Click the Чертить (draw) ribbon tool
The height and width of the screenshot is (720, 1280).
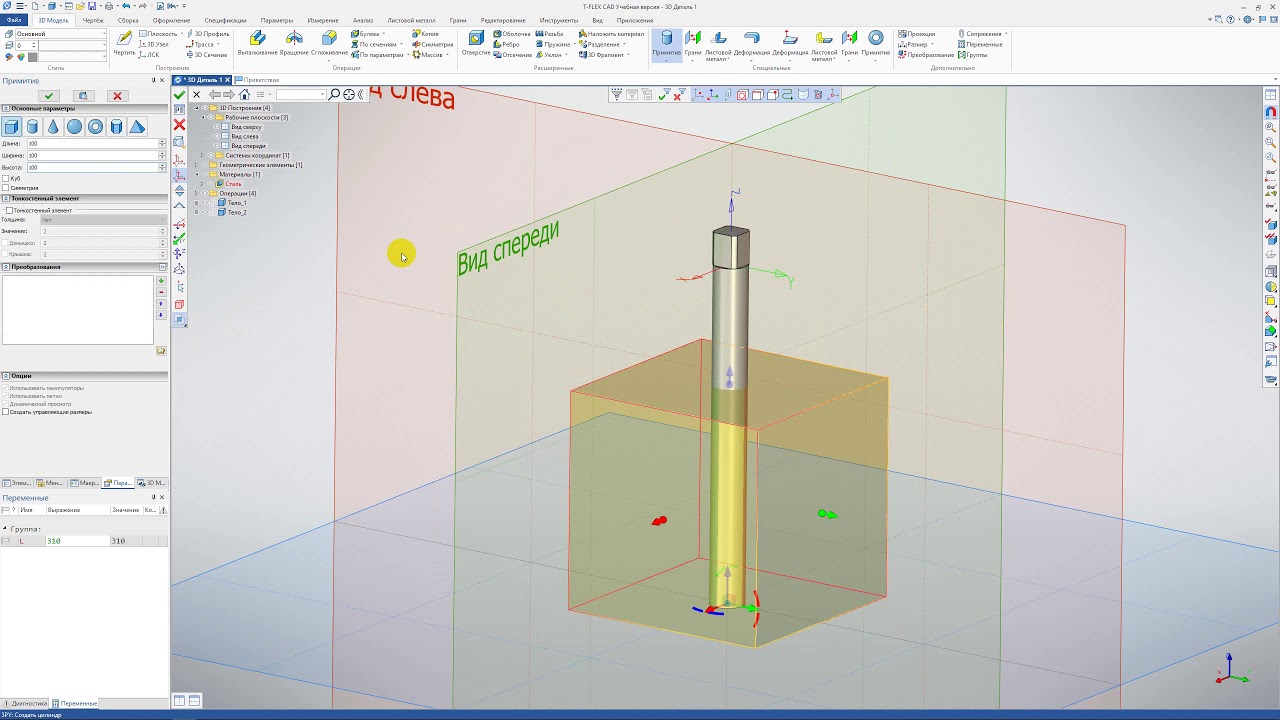click(x=124, y=43)
